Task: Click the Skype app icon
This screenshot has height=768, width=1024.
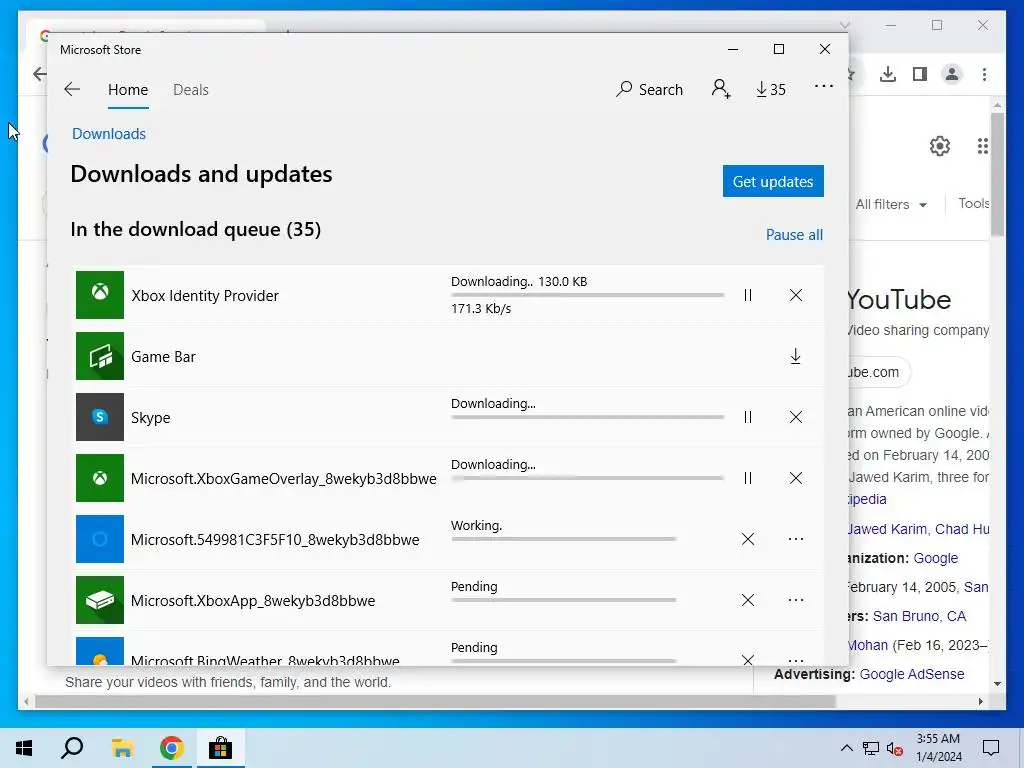Action: [x=100, y=417]
